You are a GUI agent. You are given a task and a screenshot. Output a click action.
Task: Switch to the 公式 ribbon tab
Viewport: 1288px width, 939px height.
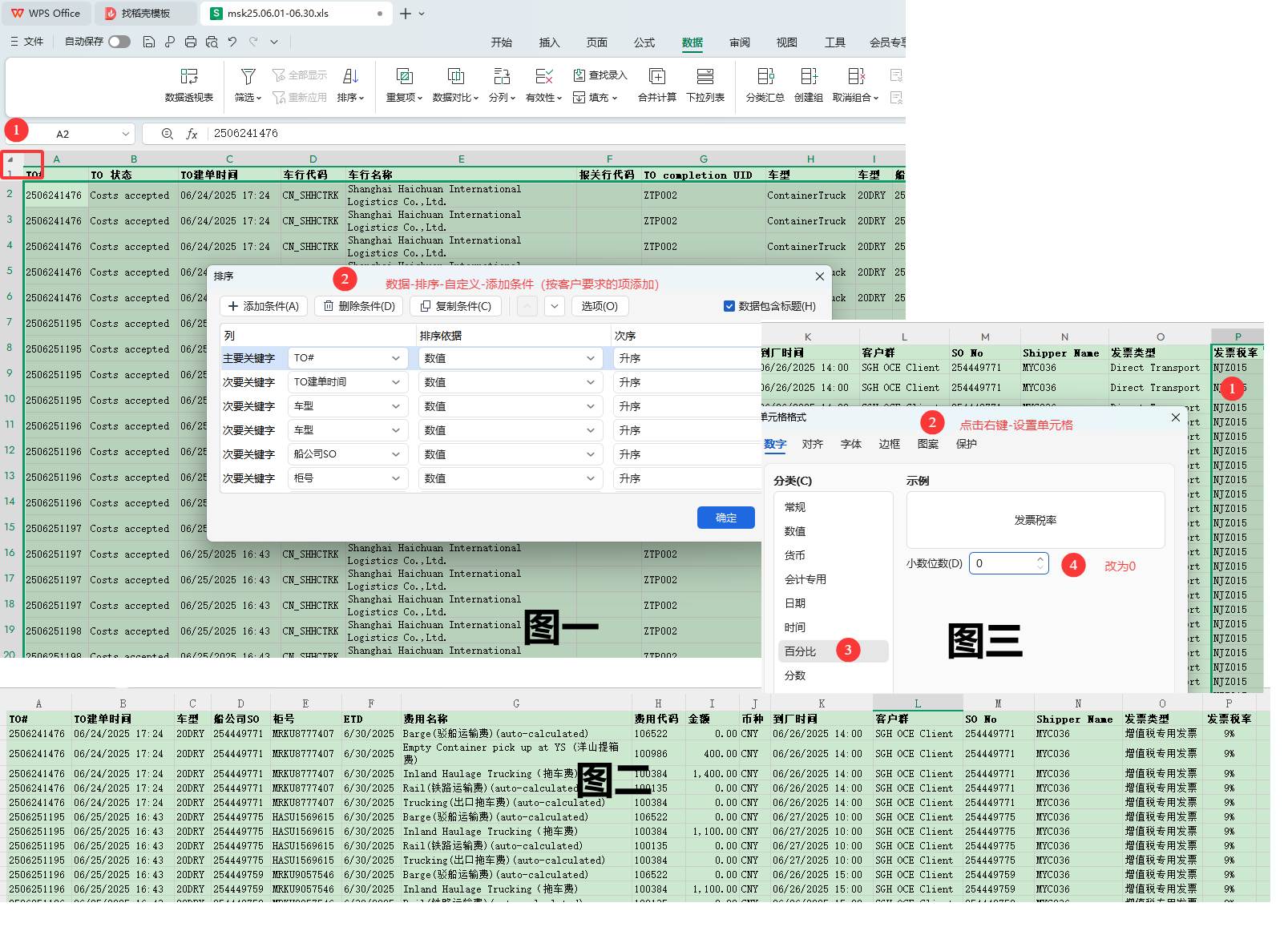644,42
